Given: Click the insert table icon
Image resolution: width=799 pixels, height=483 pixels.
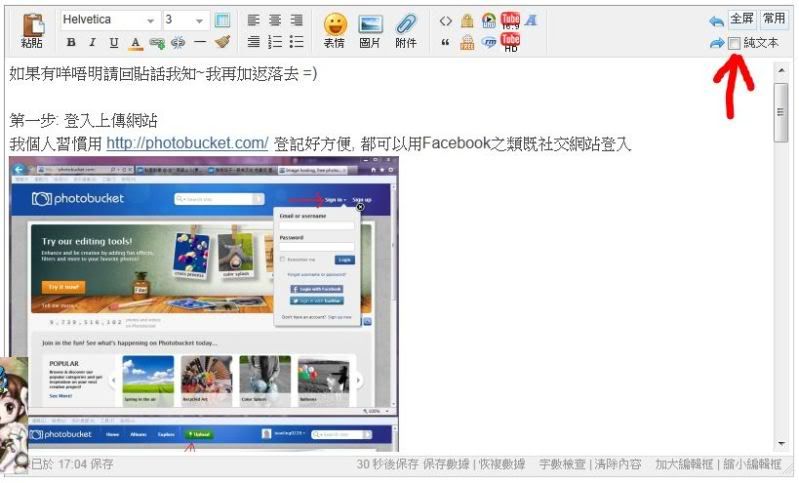Looking at the screenshot, I should point(222,20).
